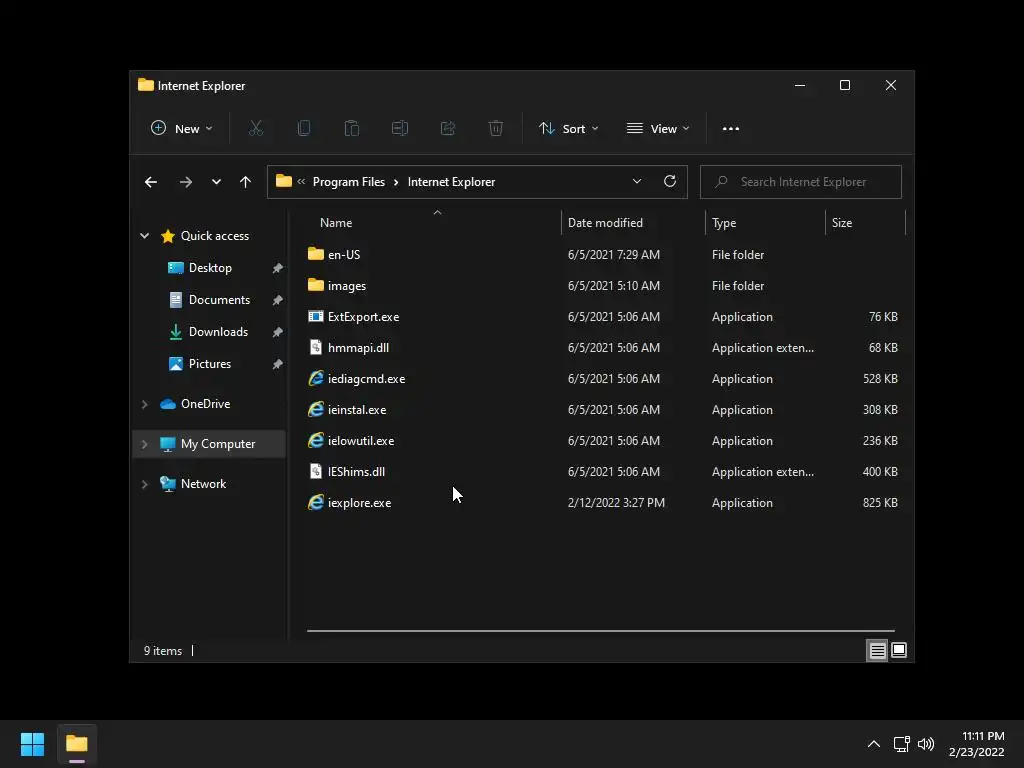Select Network in navigation pane
This screenshot has width=1024, height=768.
[x=203, y=484]
